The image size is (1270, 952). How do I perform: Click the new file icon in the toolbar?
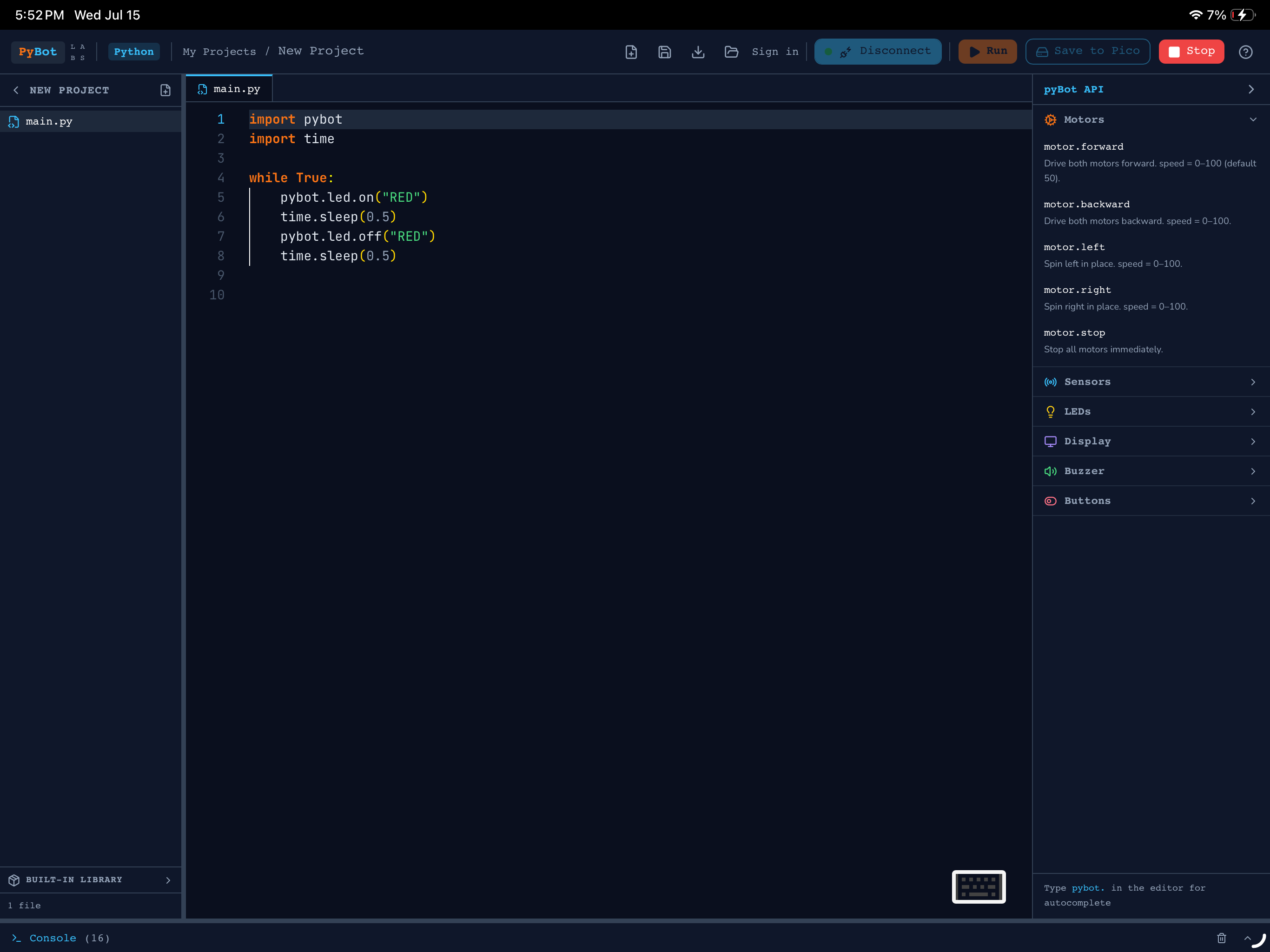631,52
